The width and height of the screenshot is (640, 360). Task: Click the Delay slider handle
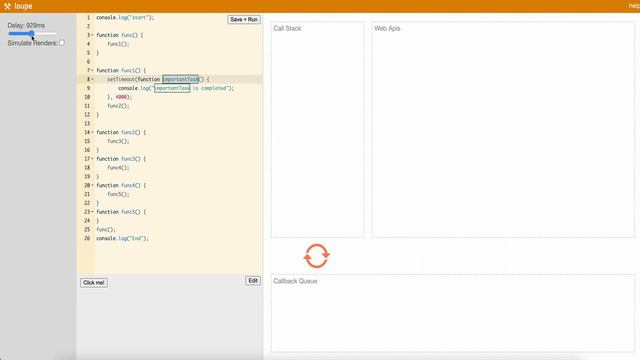(31, 33)
